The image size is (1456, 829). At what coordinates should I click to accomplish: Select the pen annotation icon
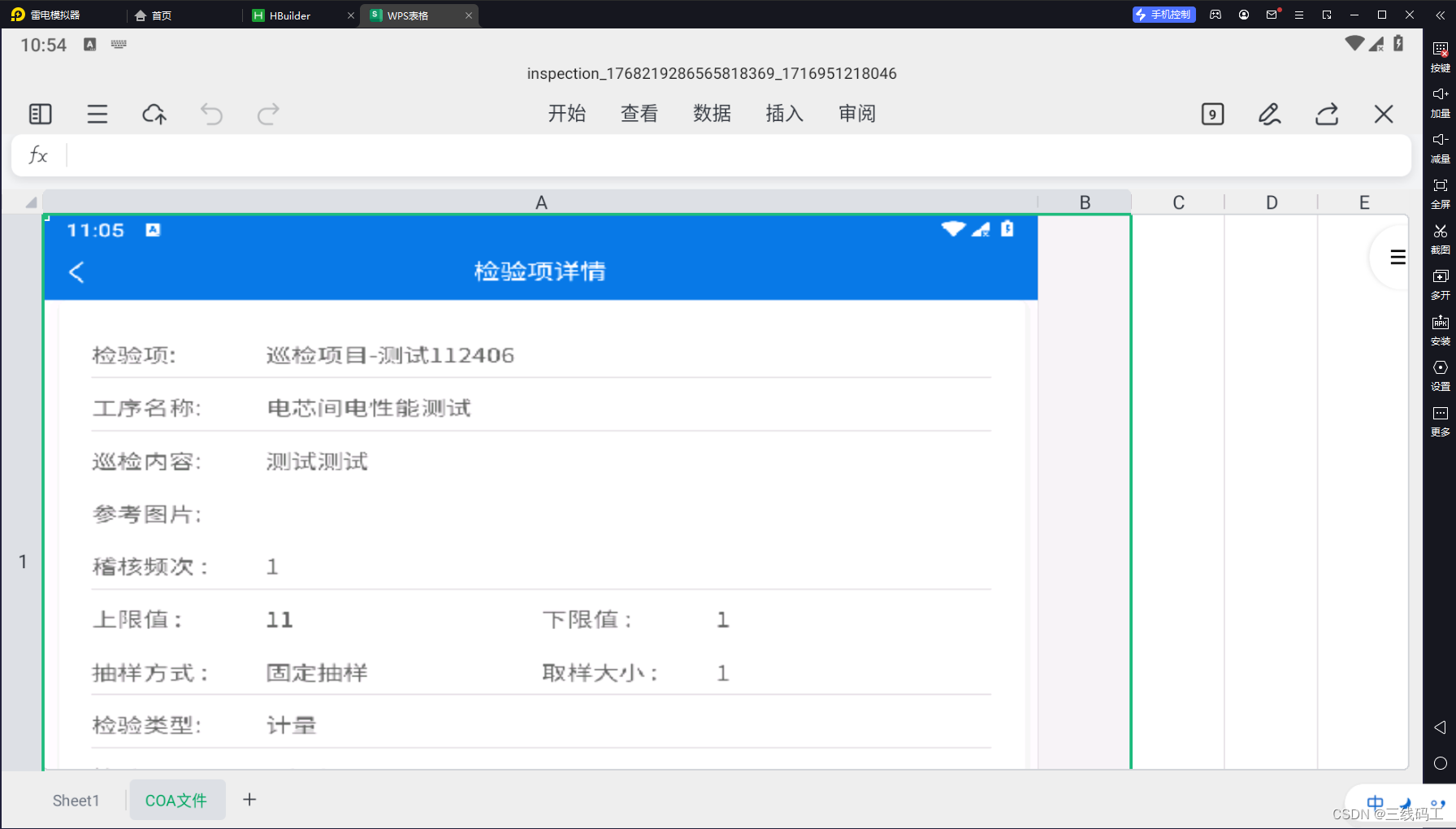click(1269, 114)
